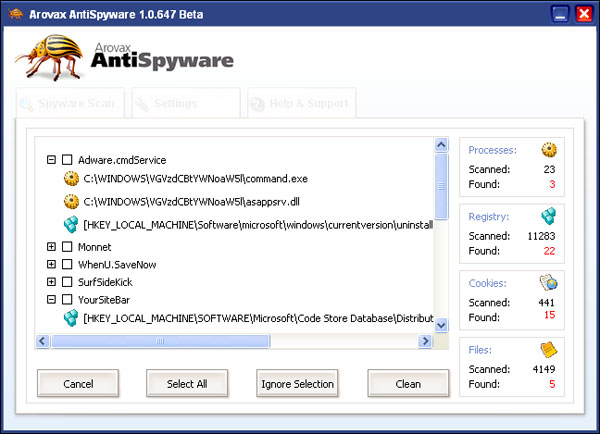The image size is (600, 434).
Task: Click the Select All button
Action: (187, 383)
